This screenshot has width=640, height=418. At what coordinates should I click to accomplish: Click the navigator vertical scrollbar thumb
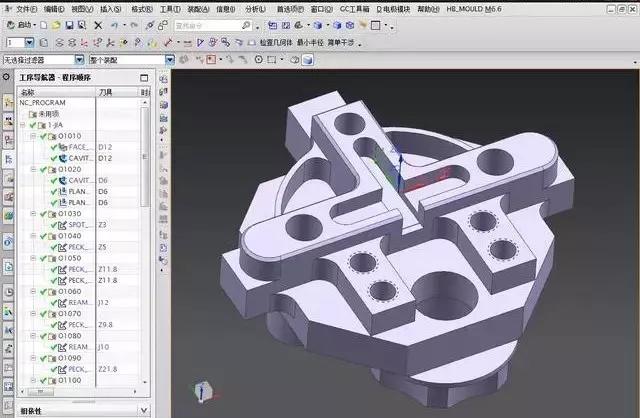(144, 156)
